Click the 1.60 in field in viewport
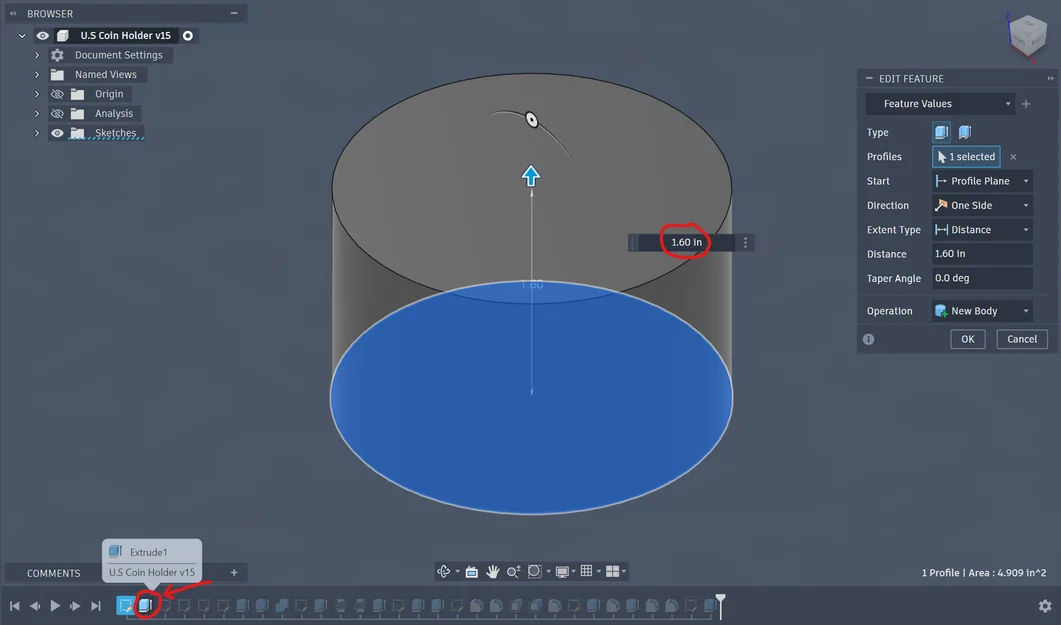This screenshot has width=1061, height=625. click(x=686, y=242)
